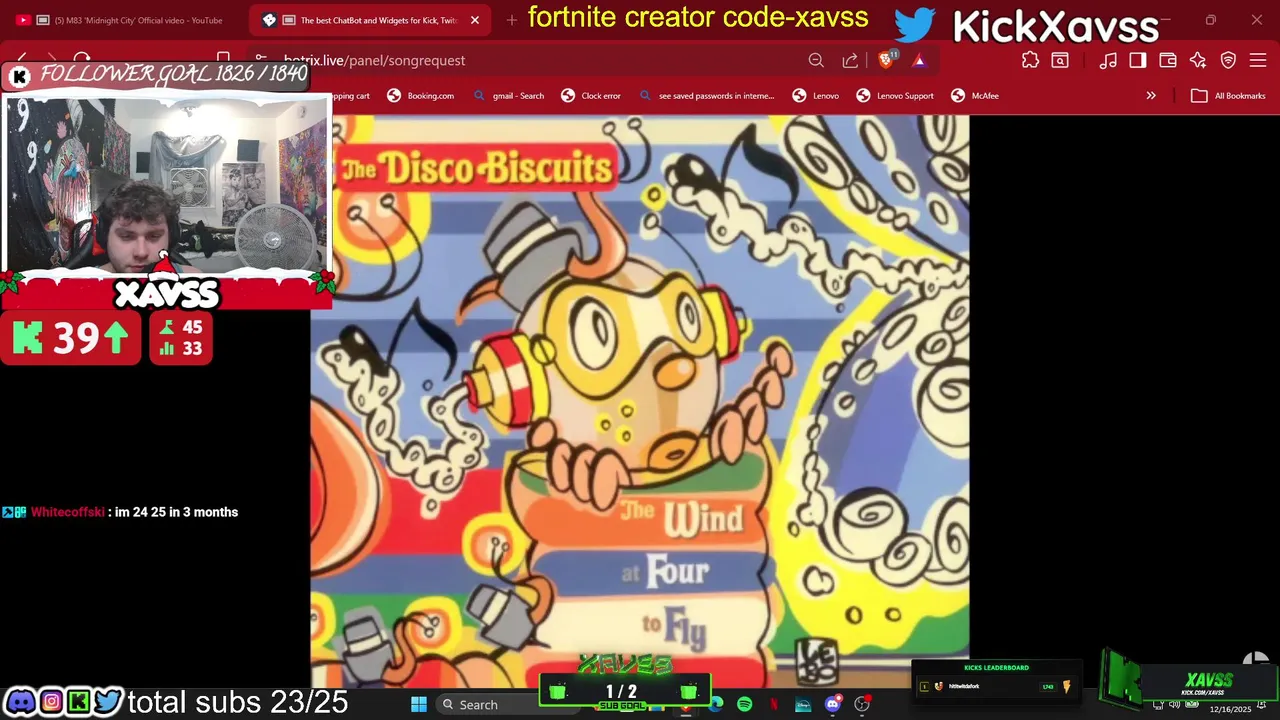Open Discord from the taskbar

[832, 704]
